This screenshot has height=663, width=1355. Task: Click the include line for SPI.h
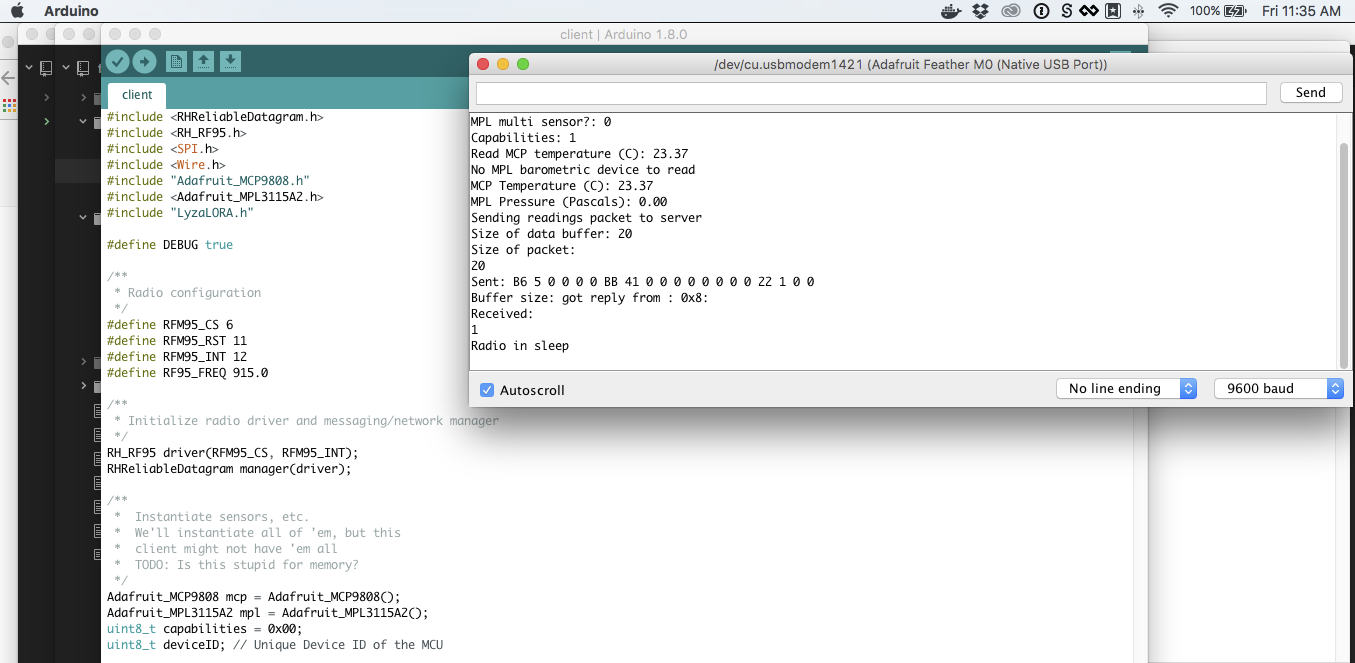pos(162,149)
